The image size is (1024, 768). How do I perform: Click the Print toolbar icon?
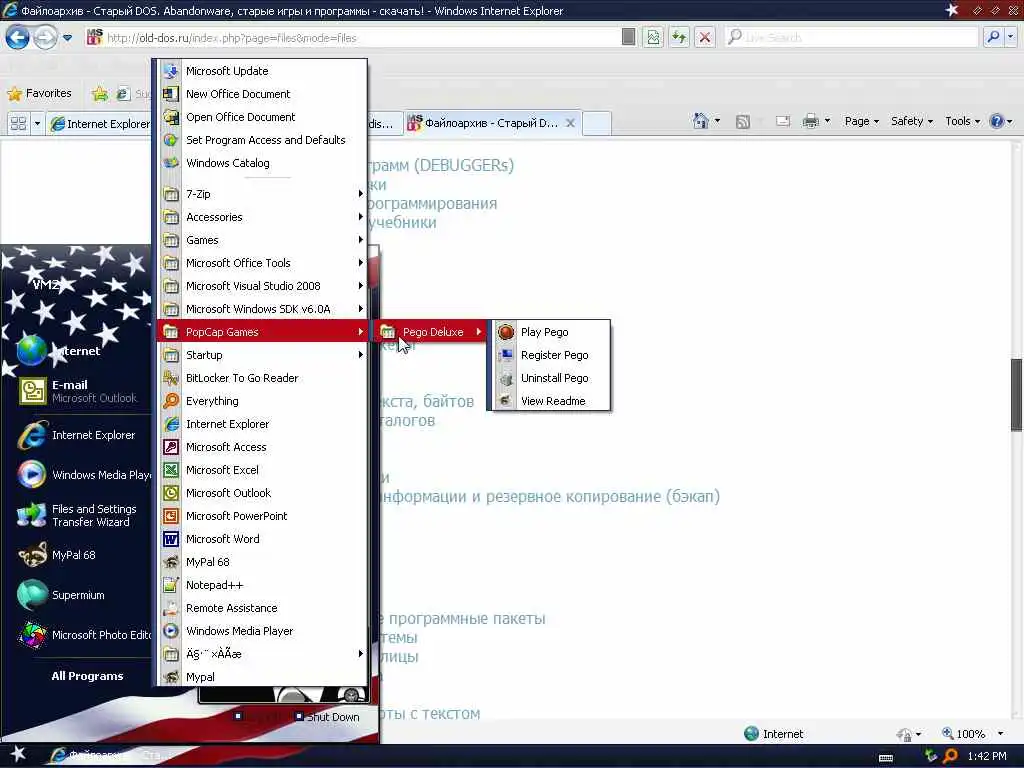point(810,121)
